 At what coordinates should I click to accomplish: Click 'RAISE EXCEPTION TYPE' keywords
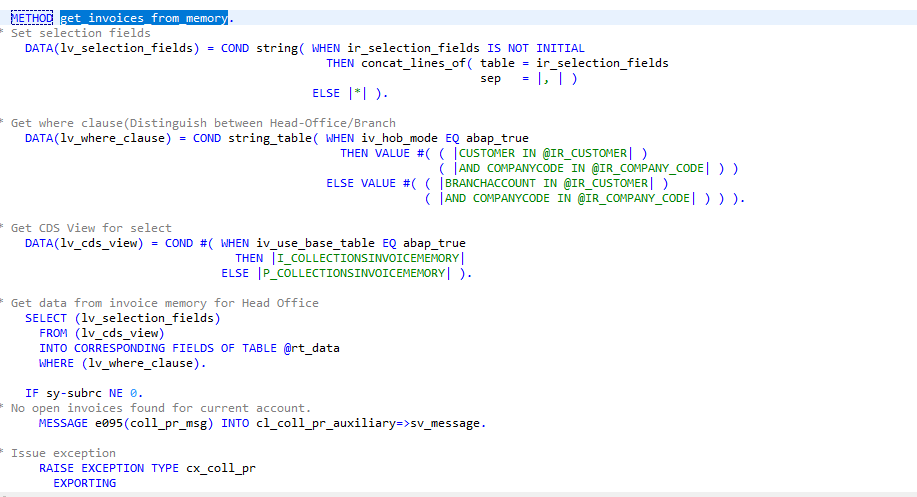(109, 468)
